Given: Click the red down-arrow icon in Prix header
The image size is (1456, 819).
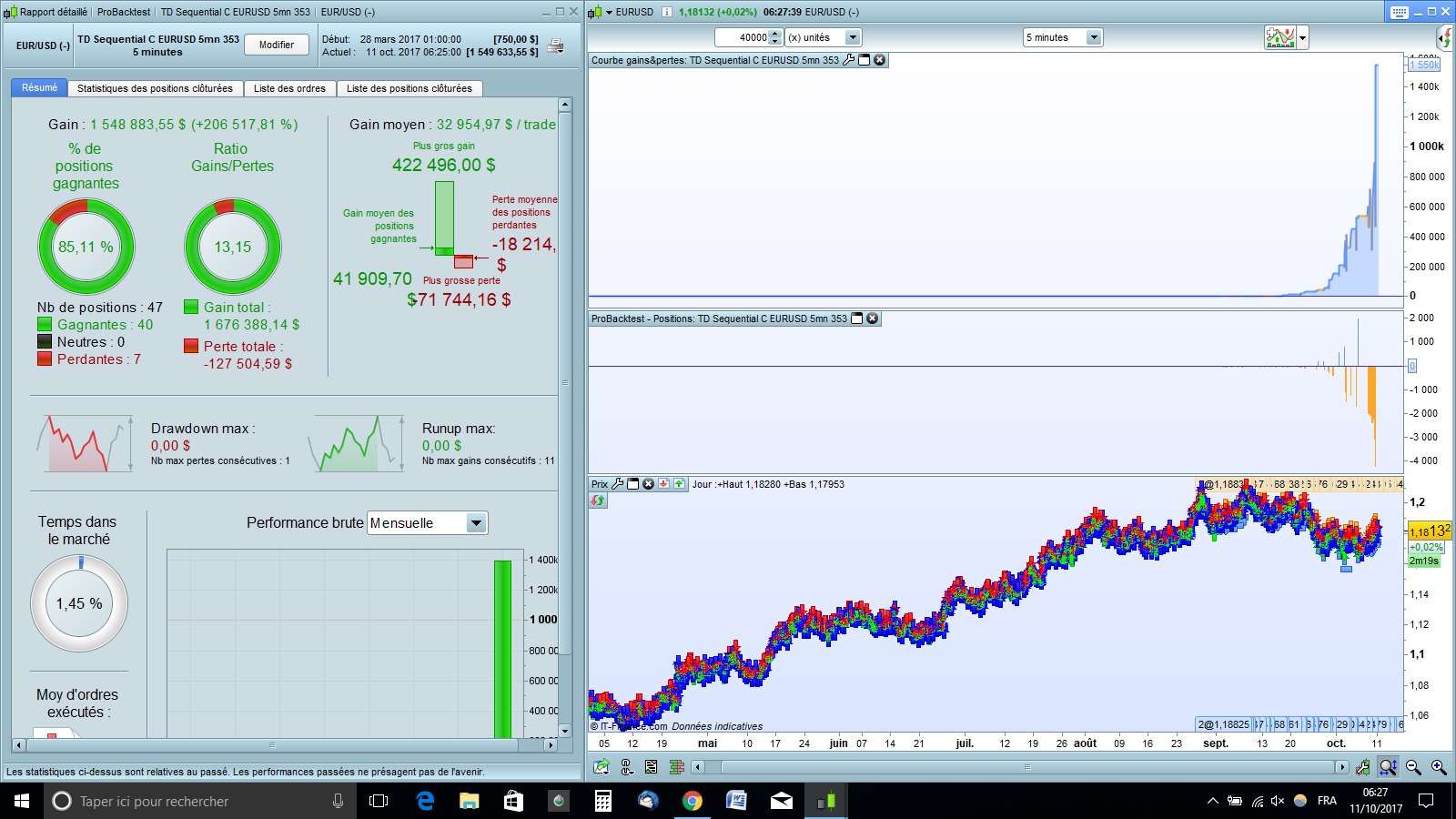Looking at the screenshot, I should click(x=663, y=484).
